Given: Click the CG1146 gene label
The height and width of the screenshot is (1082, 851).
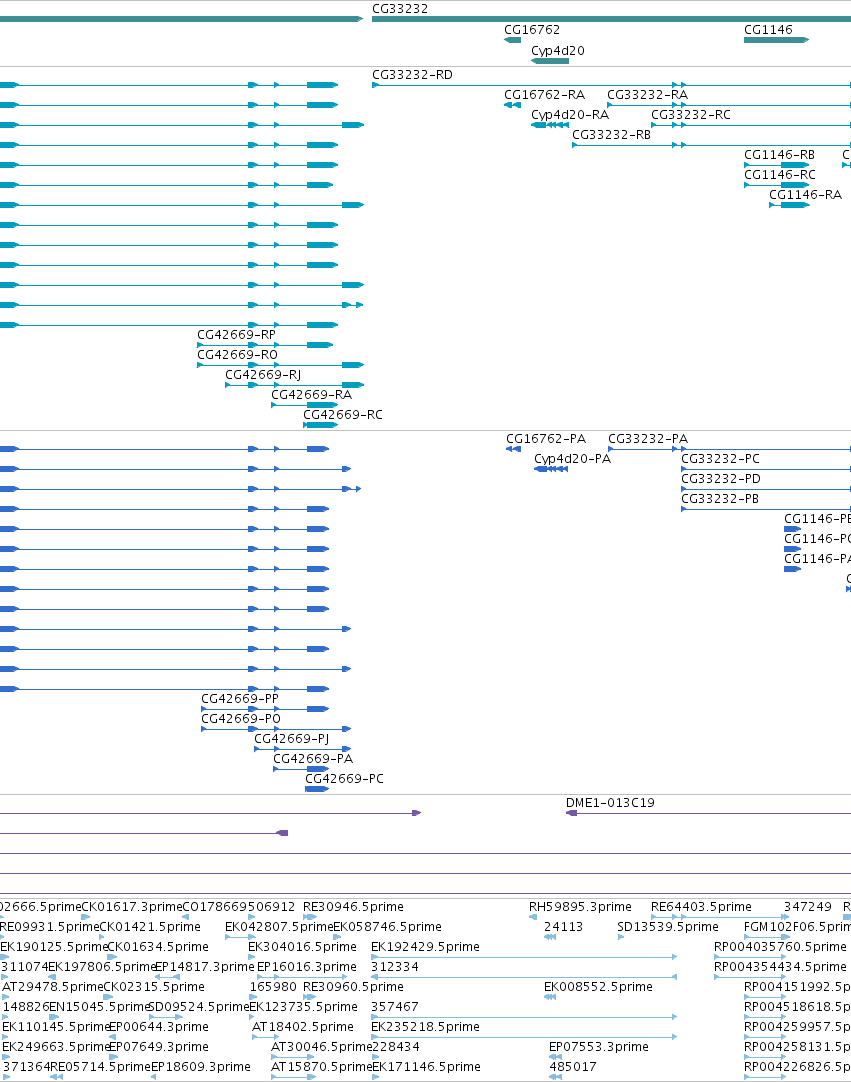Looking at the screenshot, I should tap(768, 30).
